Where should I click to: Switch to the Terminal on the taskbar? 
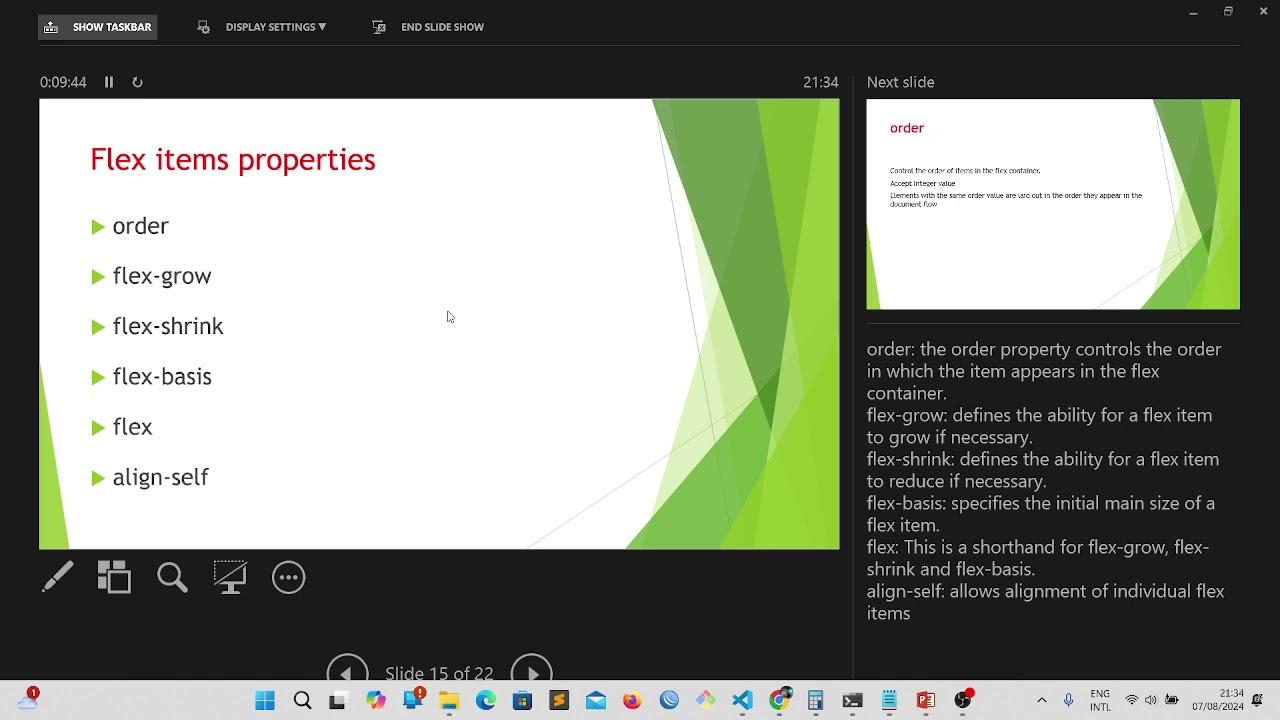click(x=852, y=701)
